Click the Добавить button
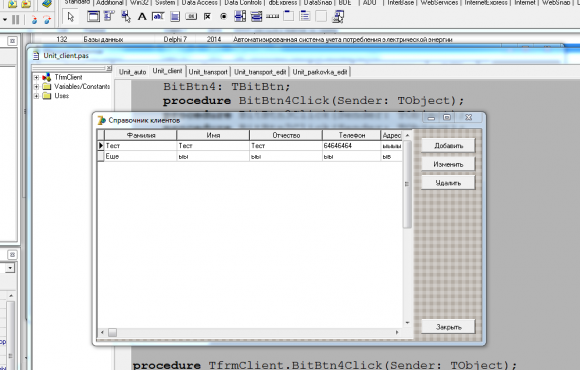The image size is (580, 370). tap(448, 146)
